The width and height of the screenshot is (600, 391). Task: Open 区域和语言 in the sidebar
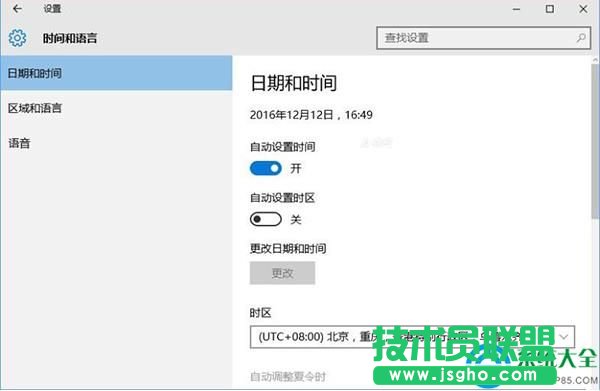(x=116, y=108)
